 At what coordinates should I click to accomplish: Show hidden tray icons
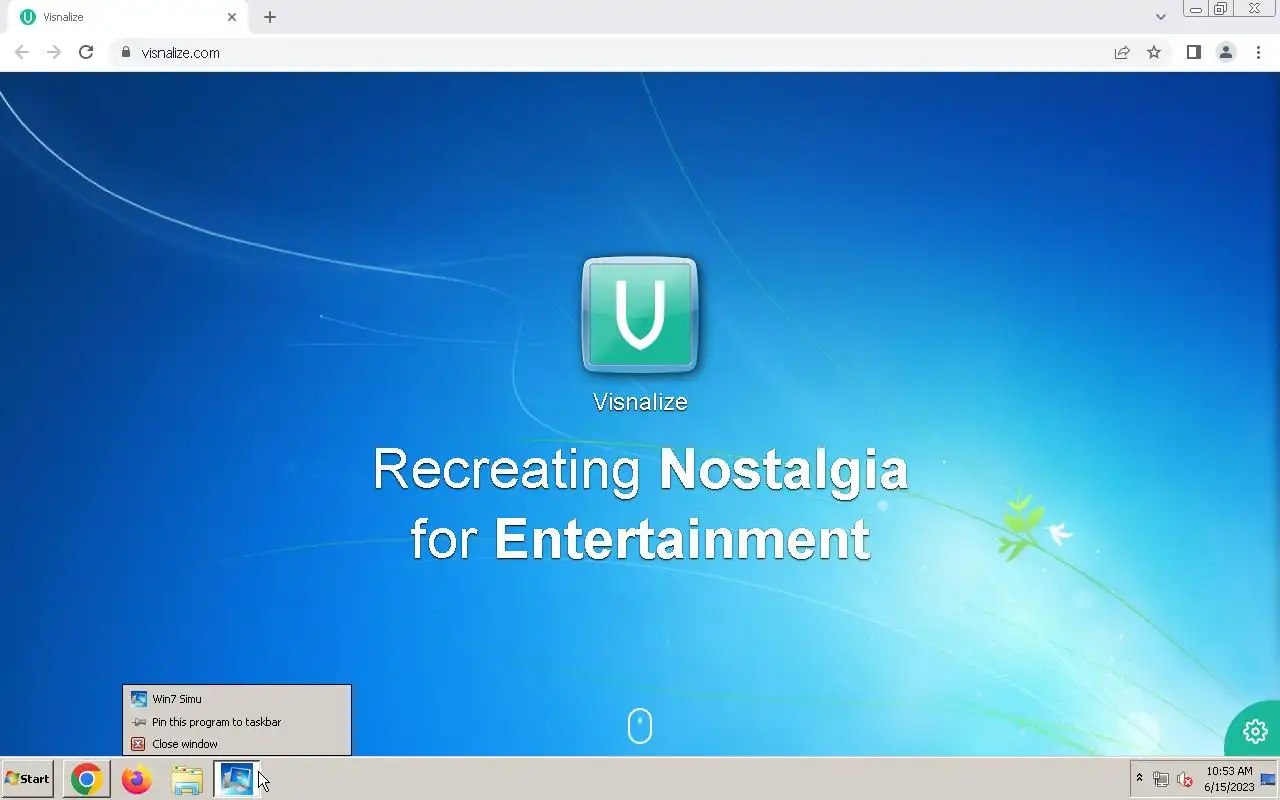coord(1139,778)
